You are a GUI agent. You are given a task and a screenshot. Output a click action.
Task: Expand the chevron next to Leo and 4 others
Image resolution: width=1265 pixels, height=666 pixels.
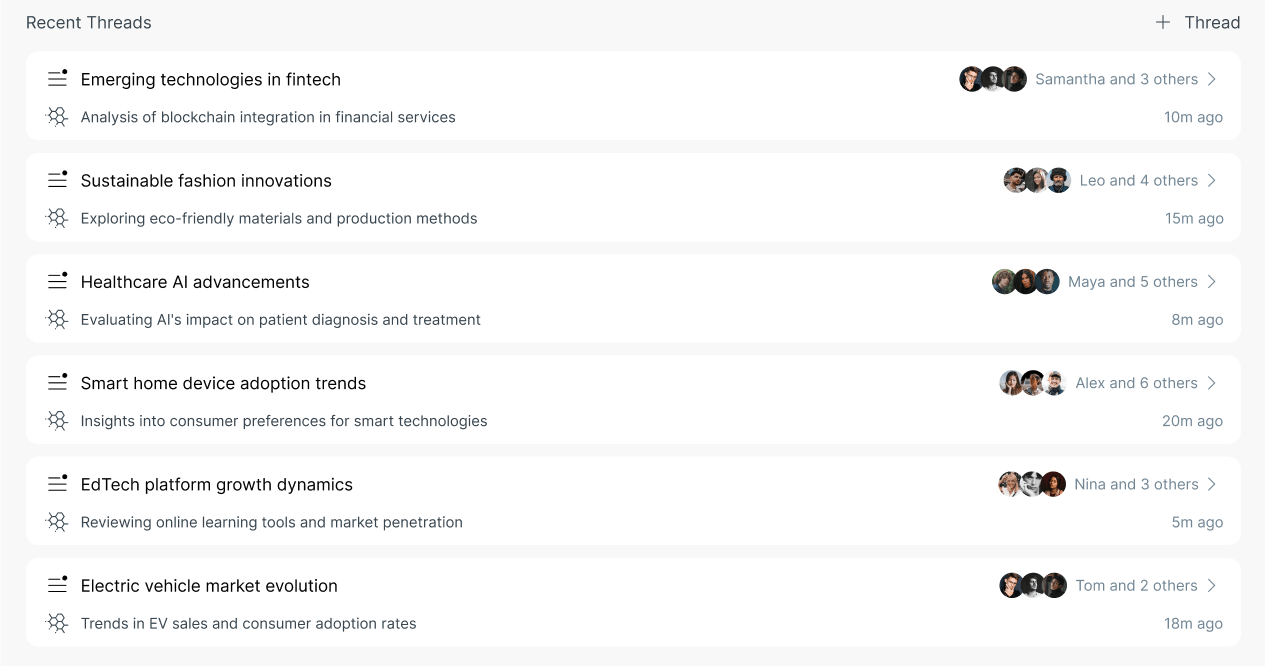[x=1212, y=180]
